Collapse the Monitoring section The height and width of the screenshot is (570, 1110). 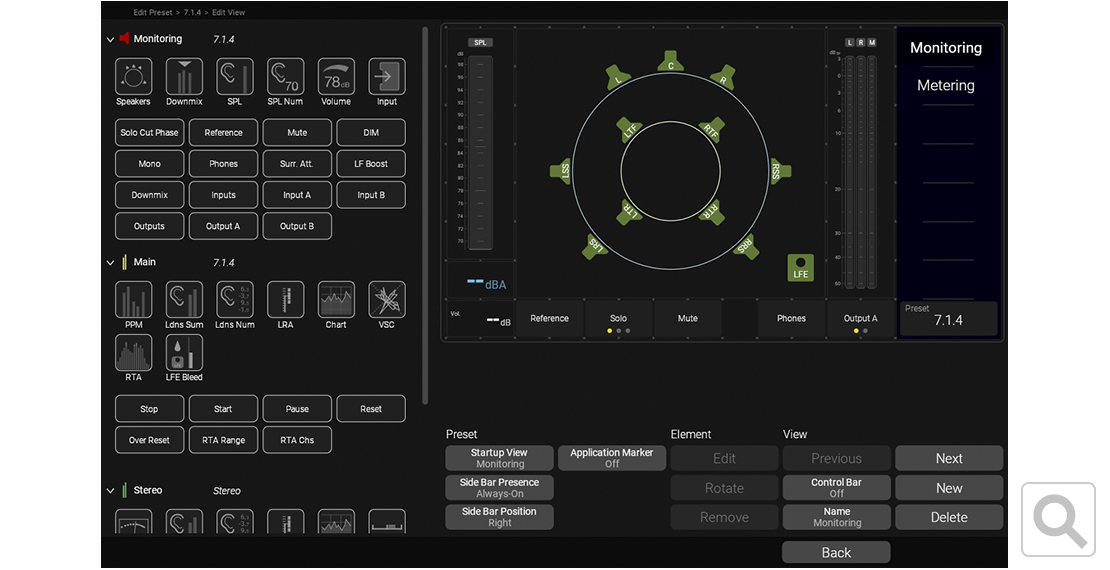point(111,40)
